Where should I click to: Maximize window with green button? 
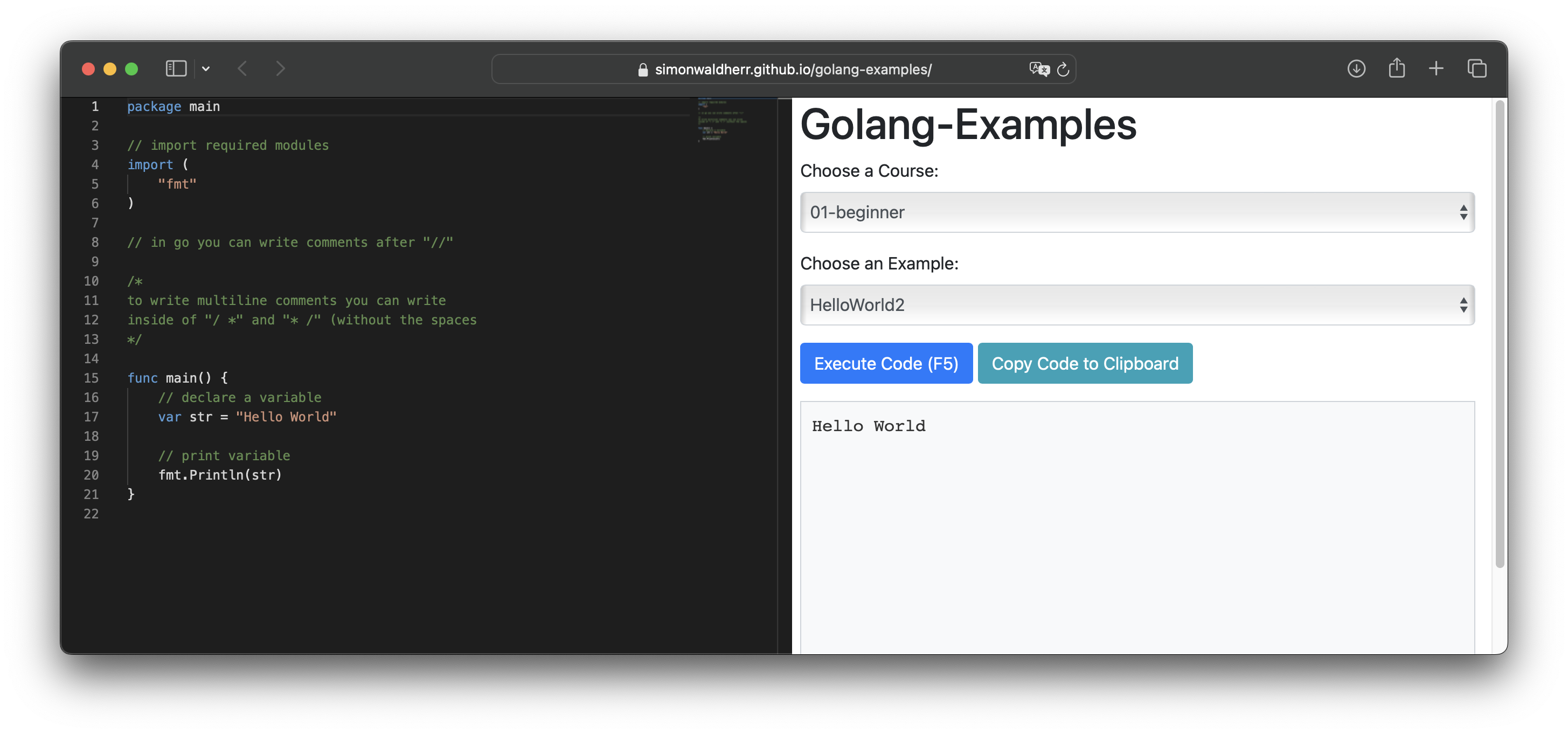coord(131,70)
